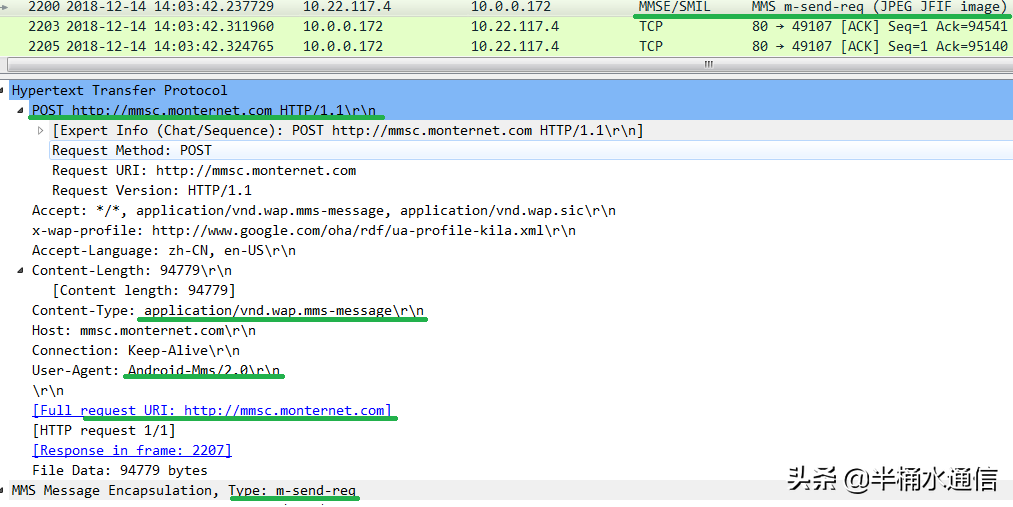
Task: Select the Request Version HTTP/1.1 row
Action: (x=152, y=191)
